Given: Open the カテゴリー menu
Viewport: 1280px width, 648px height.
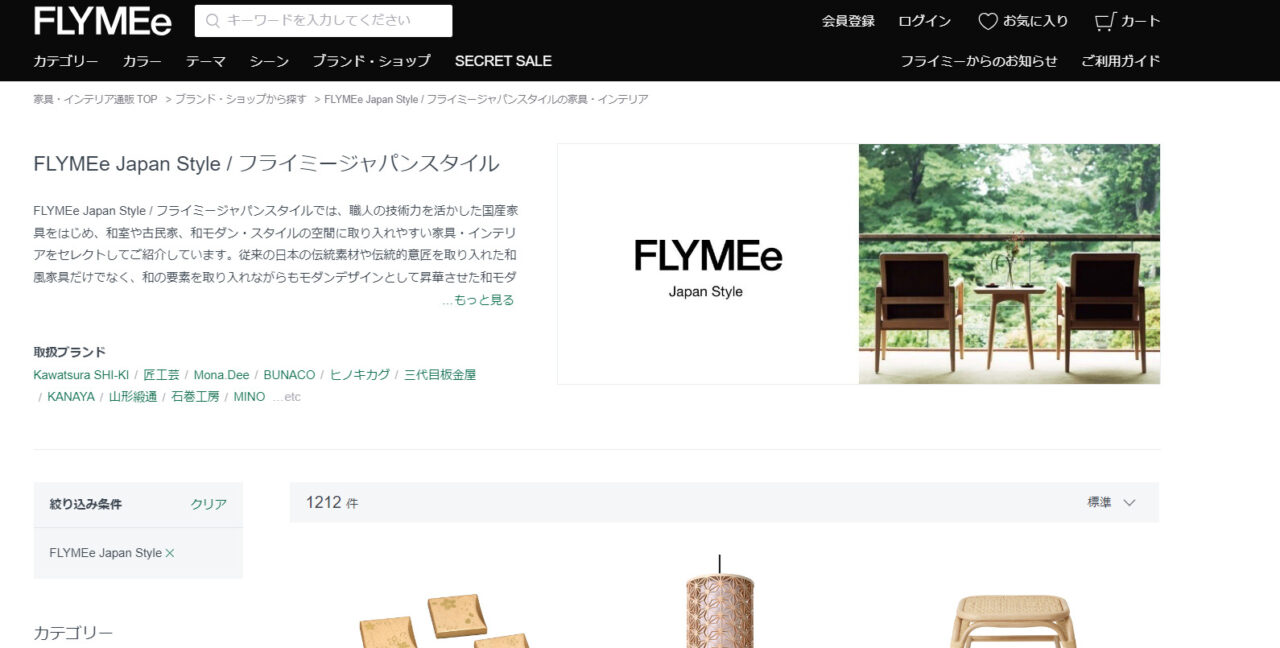Looking at the screenshot, I should [x=66, y=61].
